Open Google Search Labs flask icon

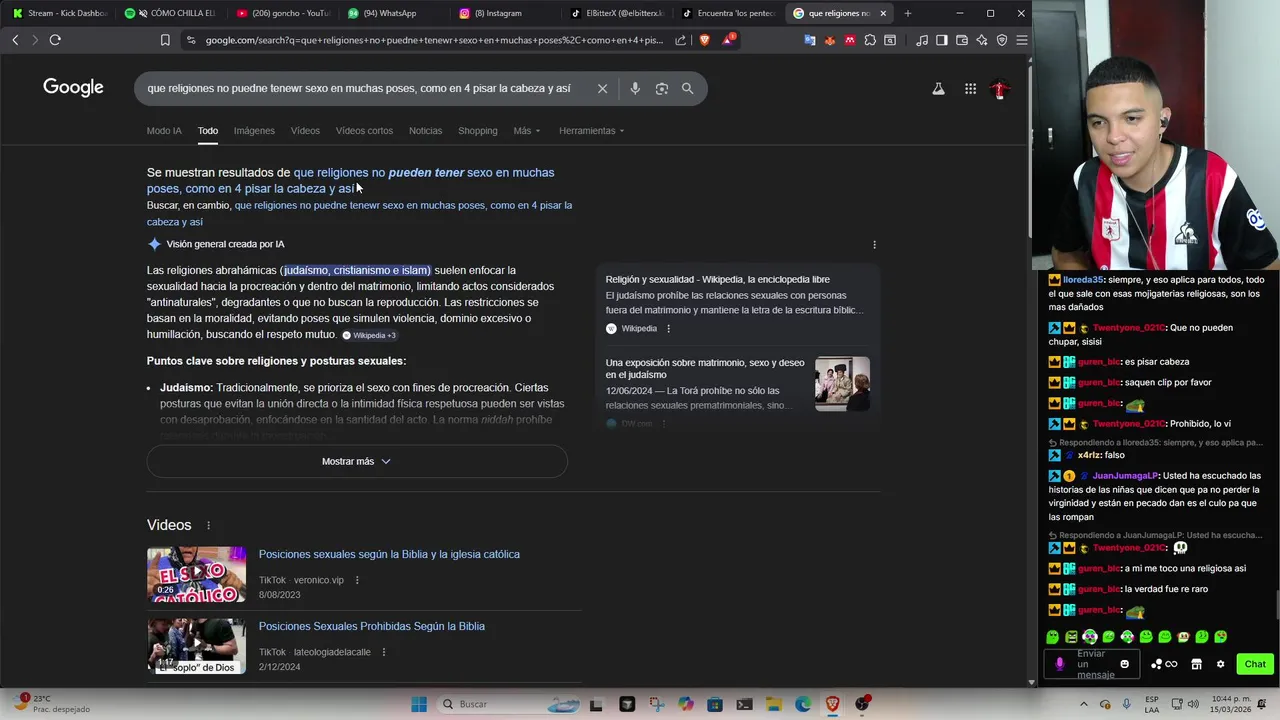tap(938, 89)
